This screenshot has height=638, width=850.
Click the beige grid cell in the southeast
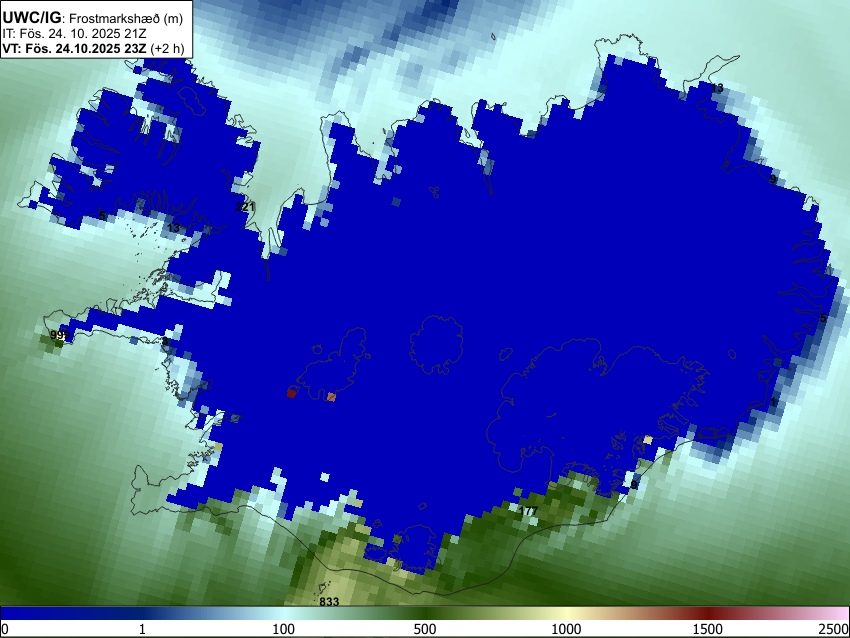pyautogui.click(x=648, y=439)
